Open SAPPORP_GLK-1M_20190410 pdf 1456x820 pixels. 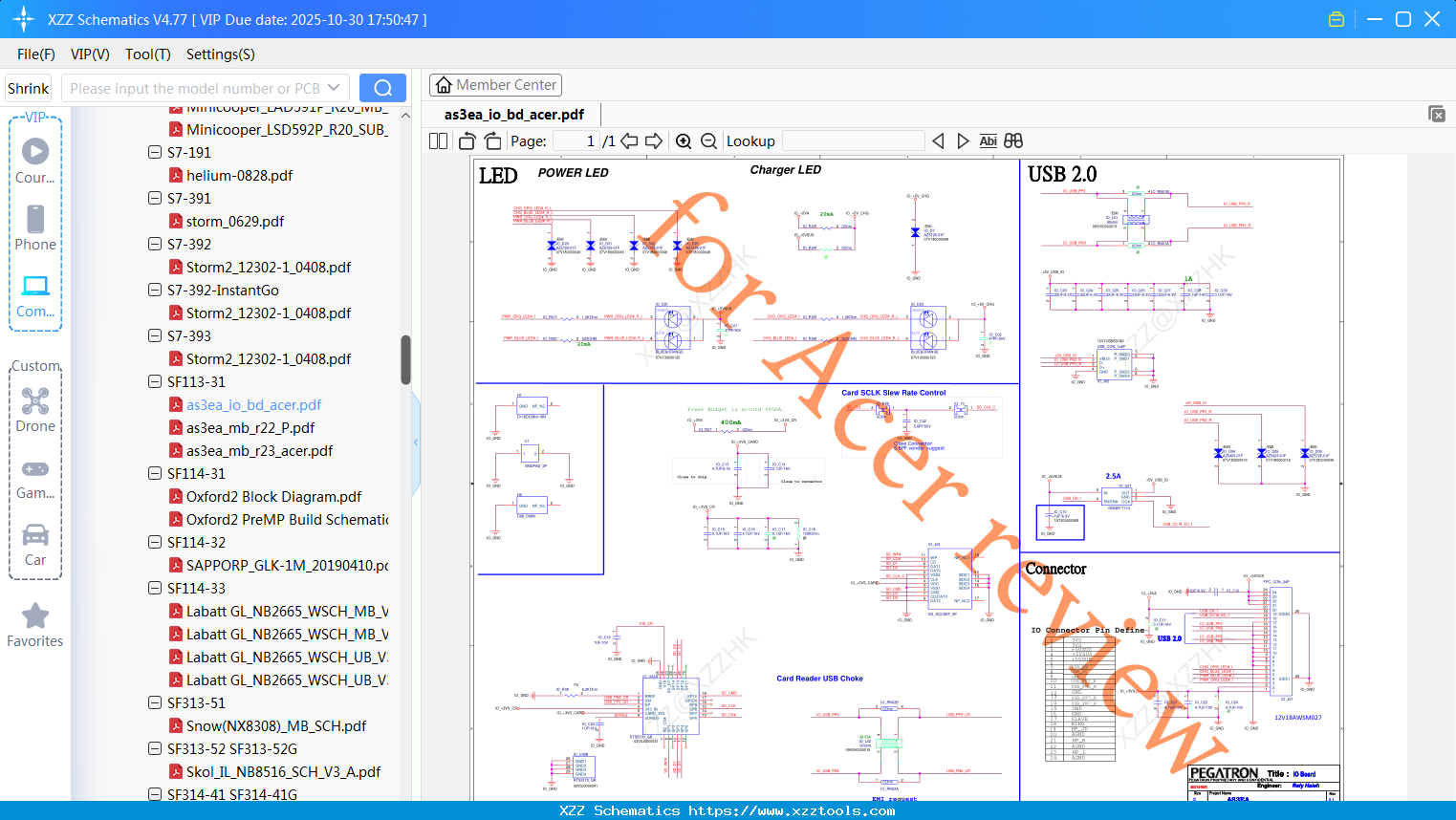point(287,565)
